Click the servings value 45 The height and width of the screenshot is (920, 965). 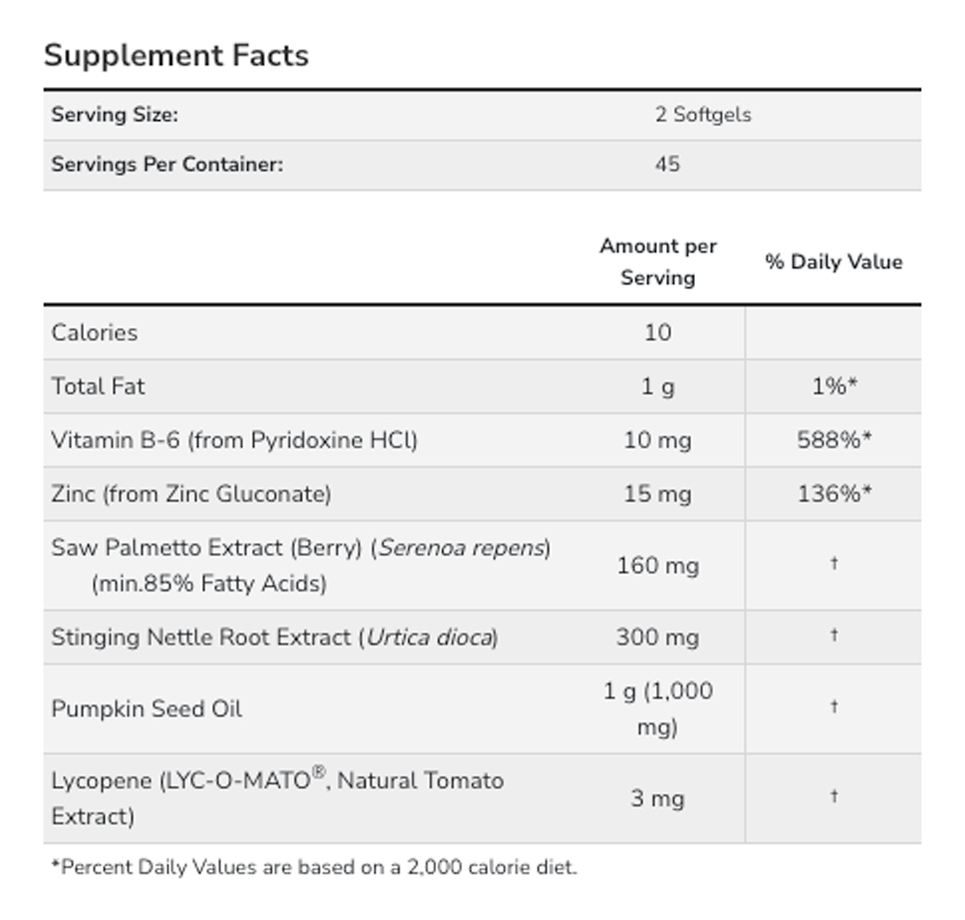(667, 164)
